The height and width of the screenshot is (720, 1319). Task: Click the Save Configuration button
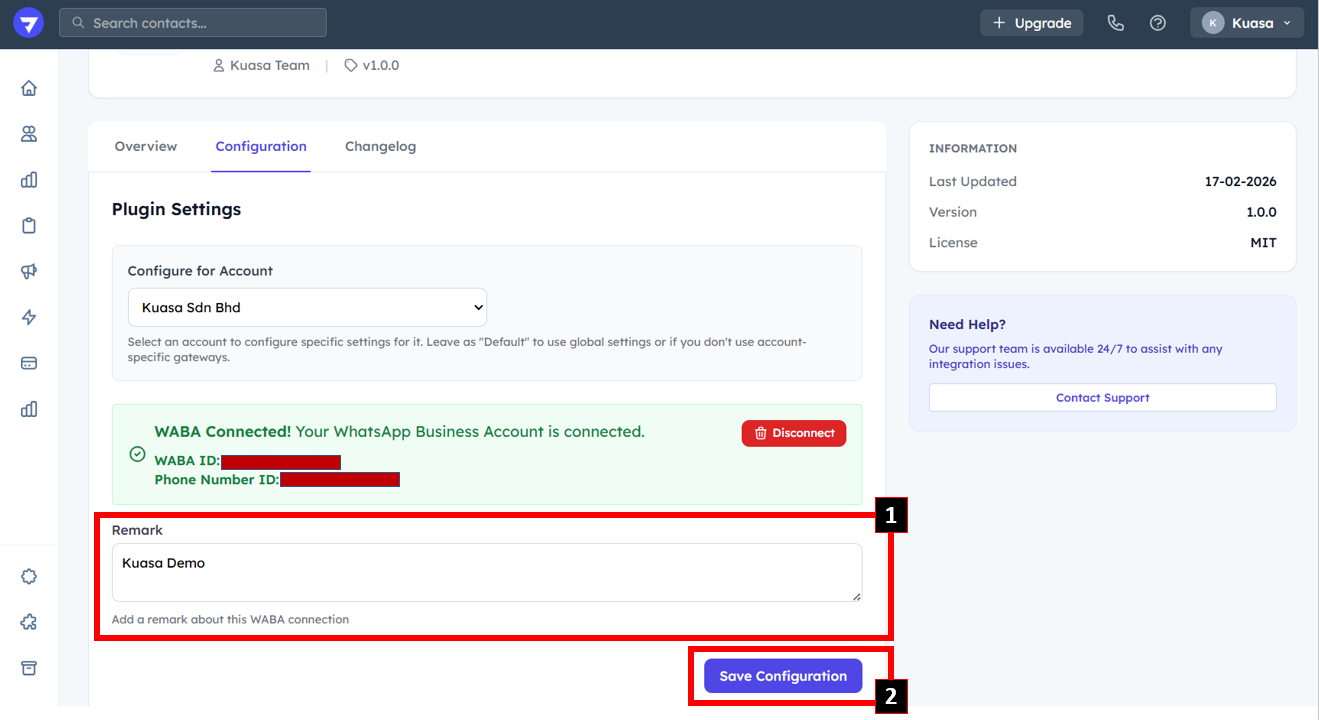[783, 676]
